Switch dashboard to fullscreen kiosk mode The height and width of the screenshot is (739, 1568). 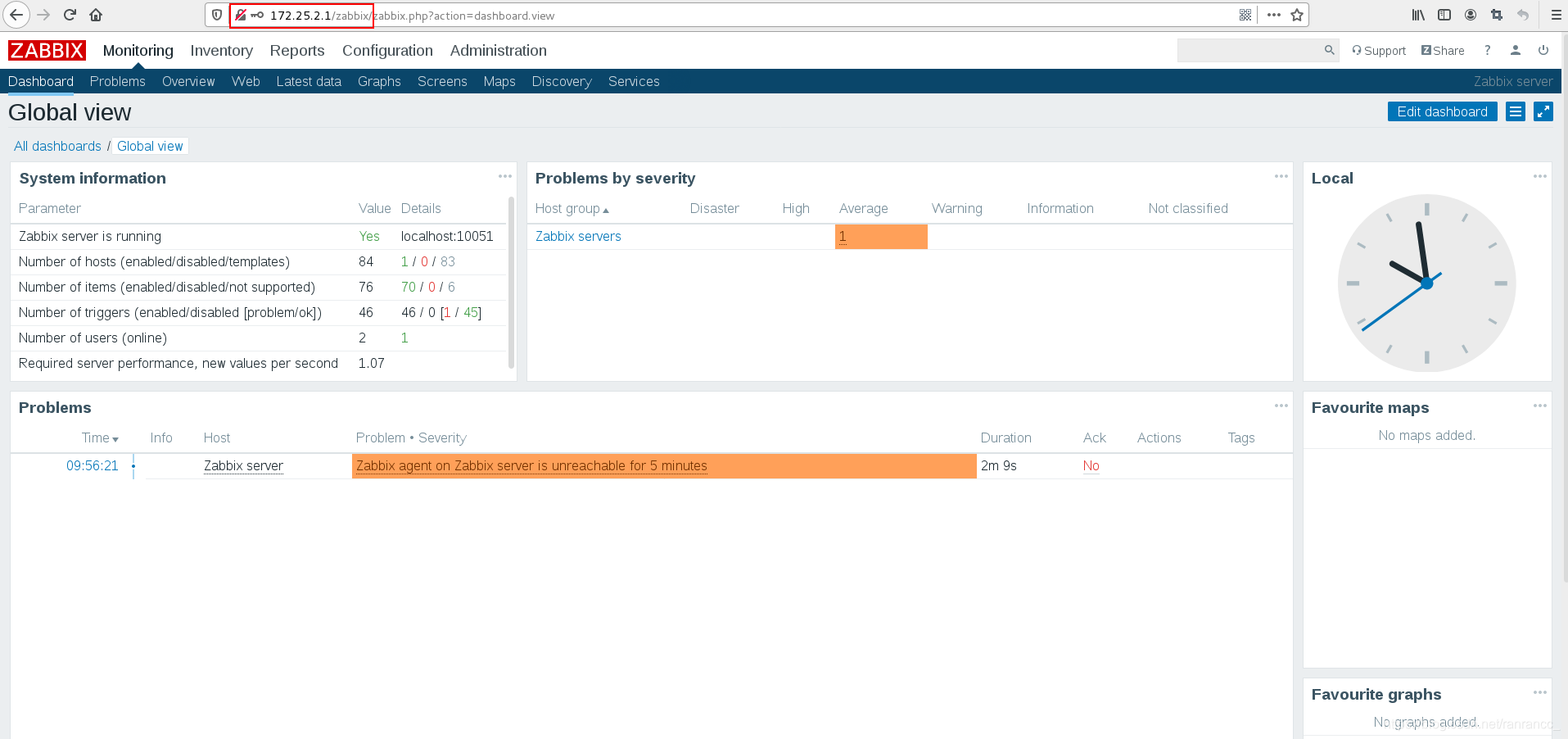pyautogui.click(x=1543, y=111)
